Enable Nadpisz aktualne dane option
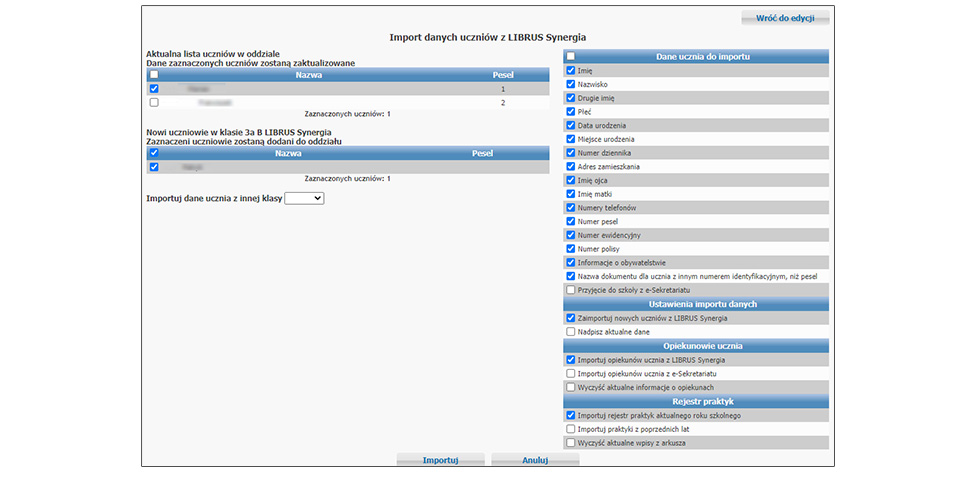975x478 pixels. click(570, 331)
